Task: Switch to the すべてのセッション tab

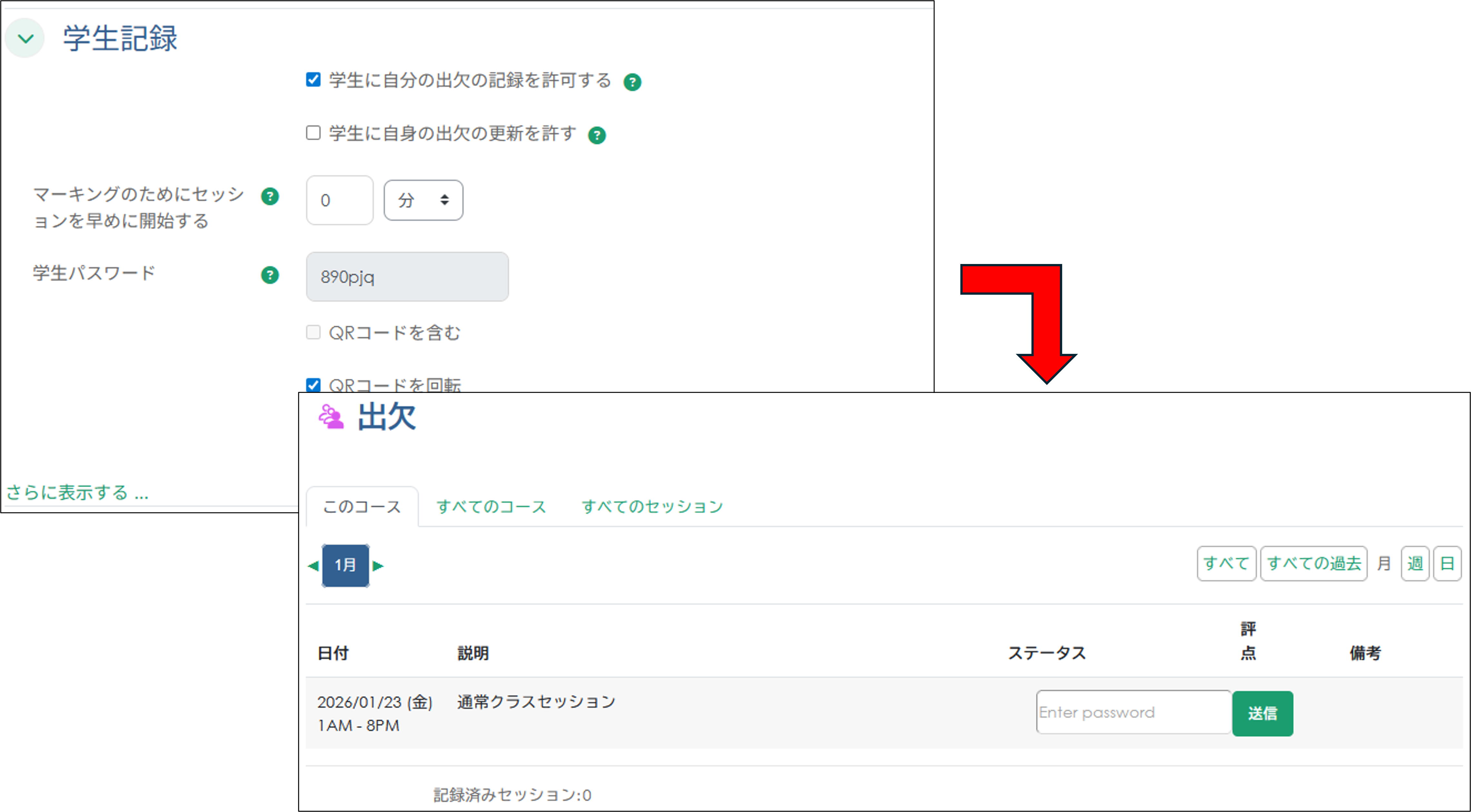Action: pos(652,506)
